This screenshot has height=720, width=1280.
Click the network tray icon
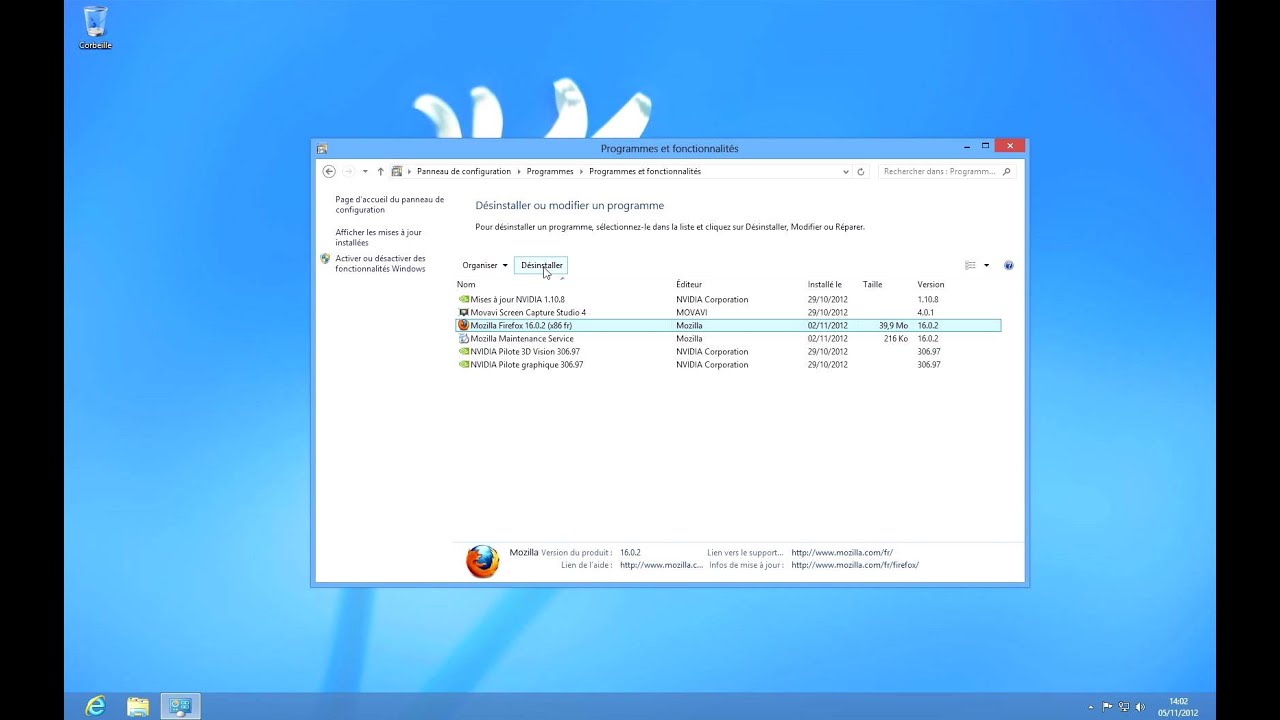[x=1124, y=707]
